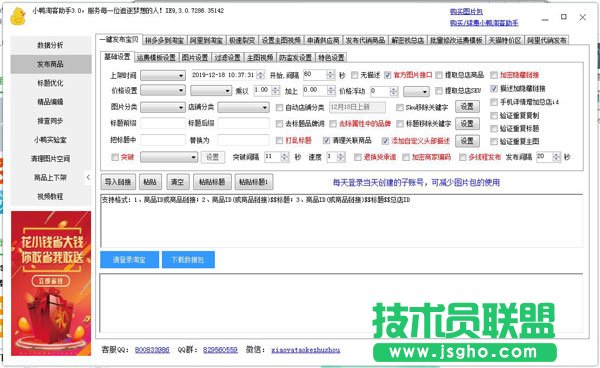Open the 天猫特价区 tab
This screenshot has width=600, height=368.
[505, 40]
